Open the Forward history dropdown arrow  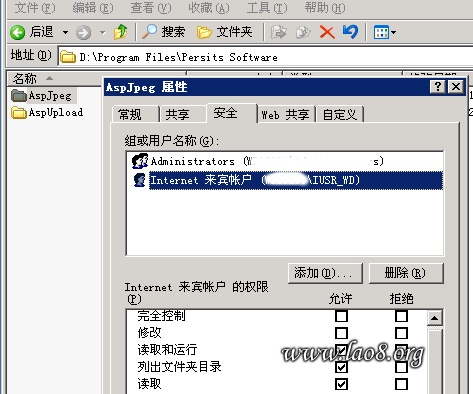[x=103, y=32]
